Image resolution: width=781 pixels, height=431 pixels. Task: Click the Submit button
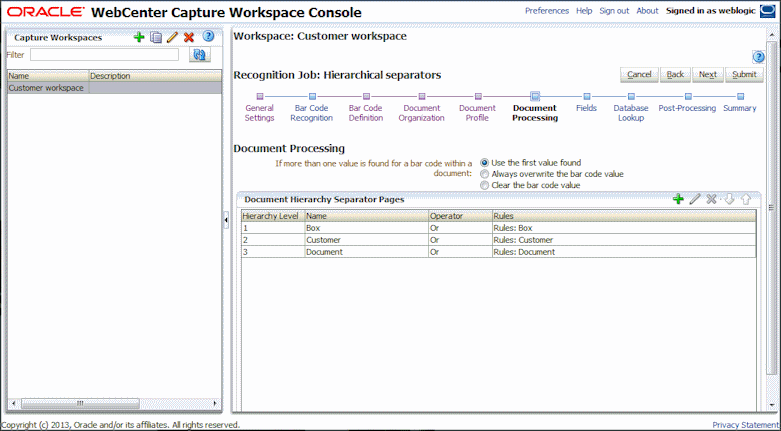(744, 75)
